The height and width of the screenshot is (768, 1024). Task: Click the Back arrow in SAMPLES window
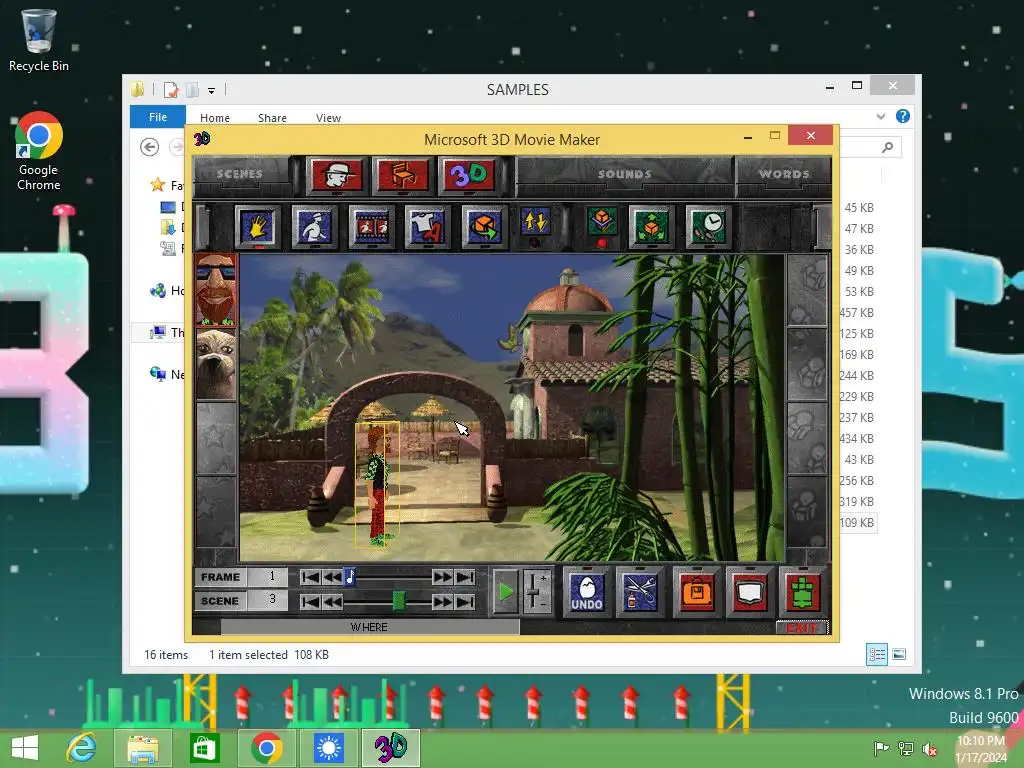pos(150,147)
